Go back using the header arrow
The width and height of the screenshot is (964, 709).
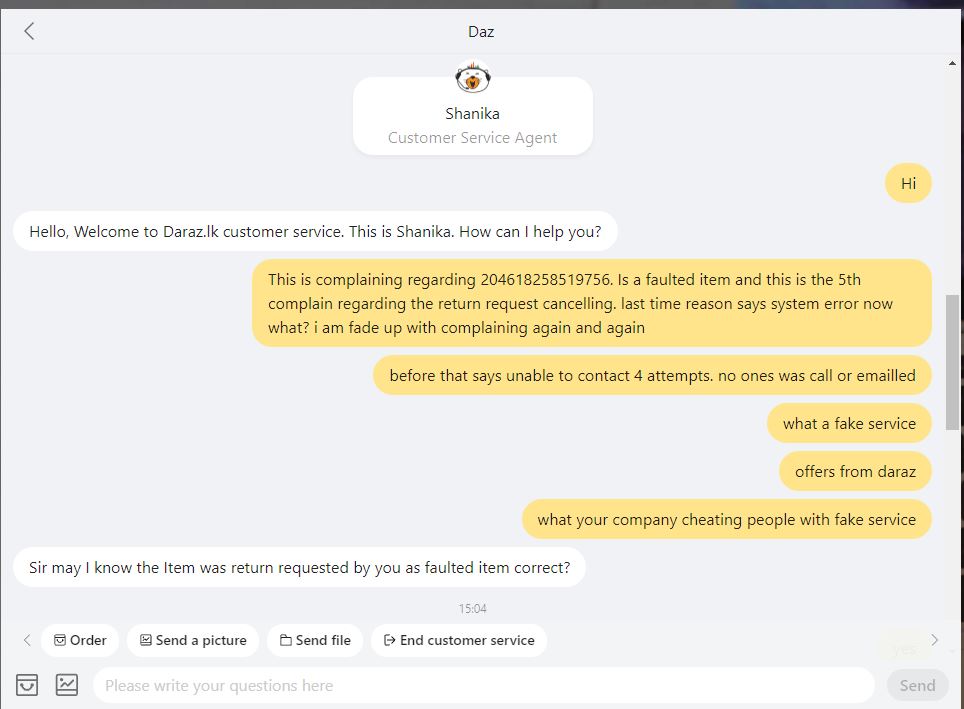(29, 31)
